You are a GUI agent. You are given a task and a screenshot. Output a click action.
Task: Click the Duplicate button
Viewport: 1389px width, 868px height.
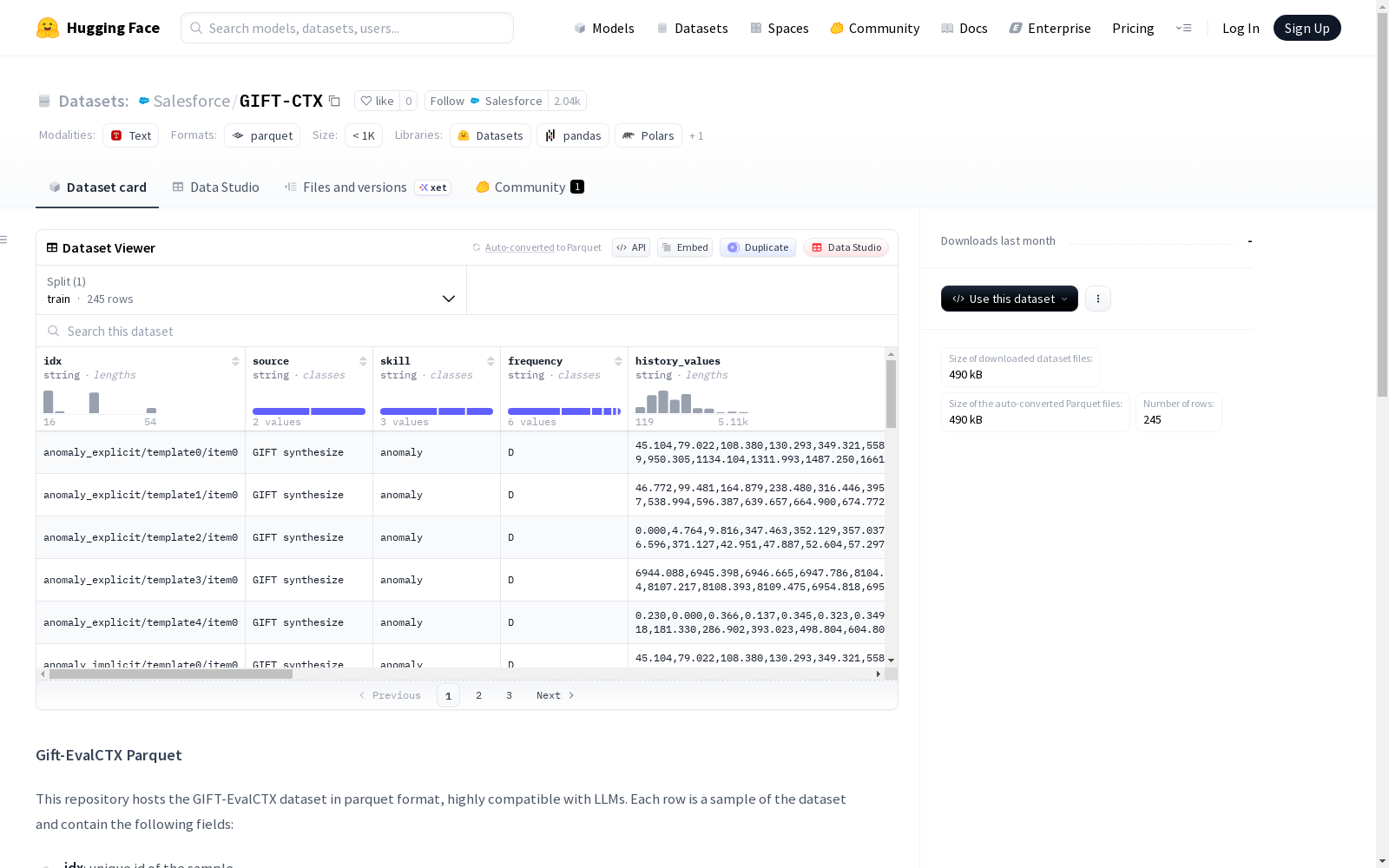[758, 247]
